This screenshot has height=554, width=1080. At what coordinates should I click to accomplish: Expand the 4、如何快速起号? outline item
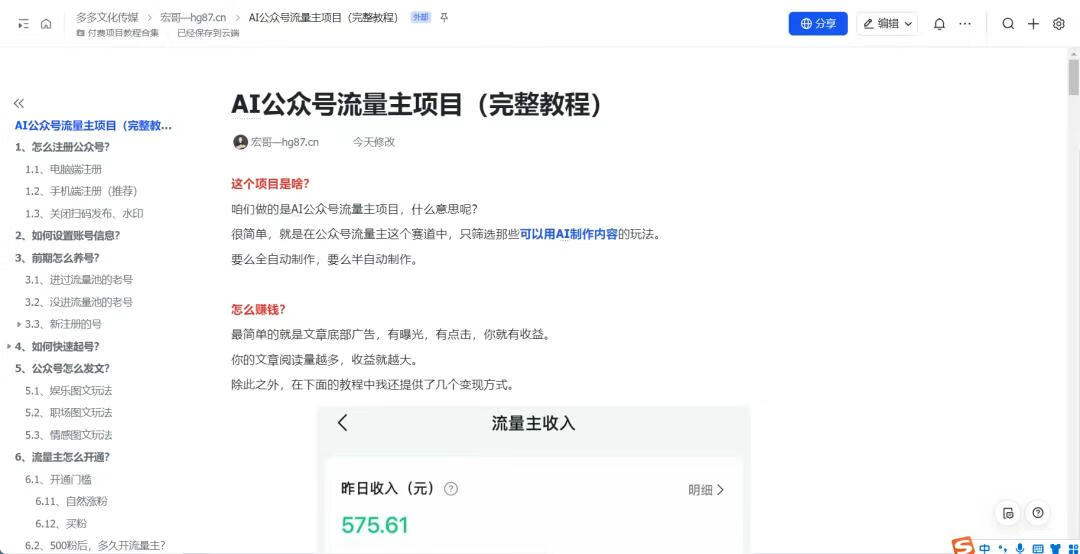(8, 346)
